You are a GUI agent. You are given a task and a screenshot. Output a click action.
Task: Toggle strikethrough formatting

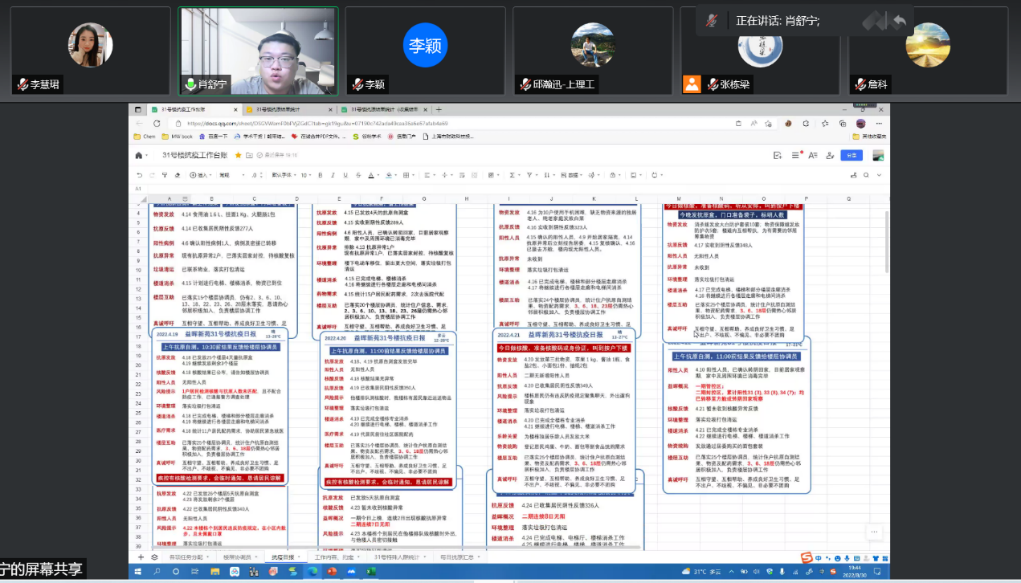[357, 175]
